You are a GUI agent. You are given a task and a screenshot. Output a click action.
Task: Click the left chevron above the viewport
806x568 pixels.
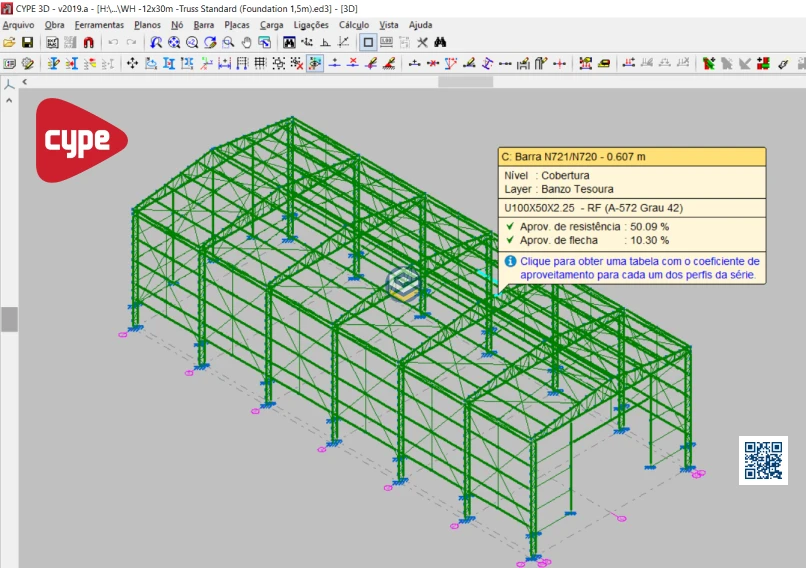(x=25, y=82)
